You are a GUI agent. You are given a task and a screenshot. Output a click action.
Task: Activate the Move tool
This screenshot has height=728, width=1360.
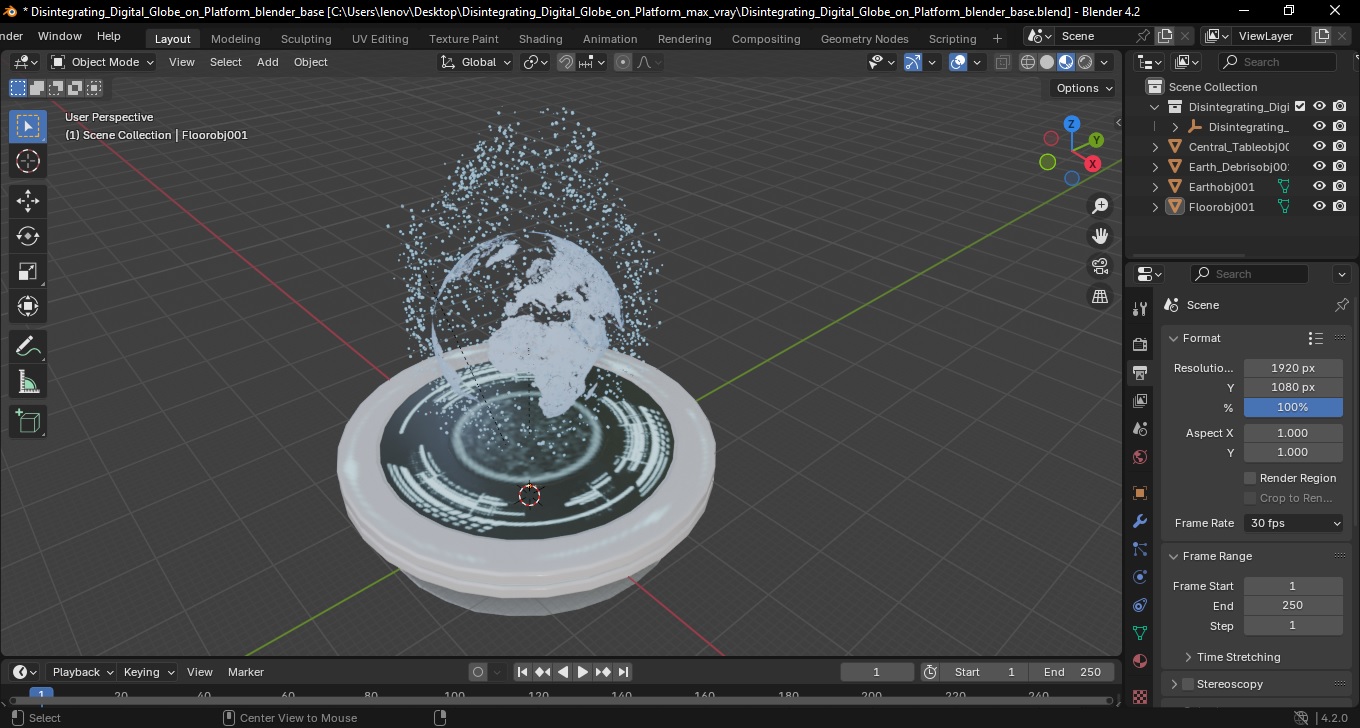[28, 201]
